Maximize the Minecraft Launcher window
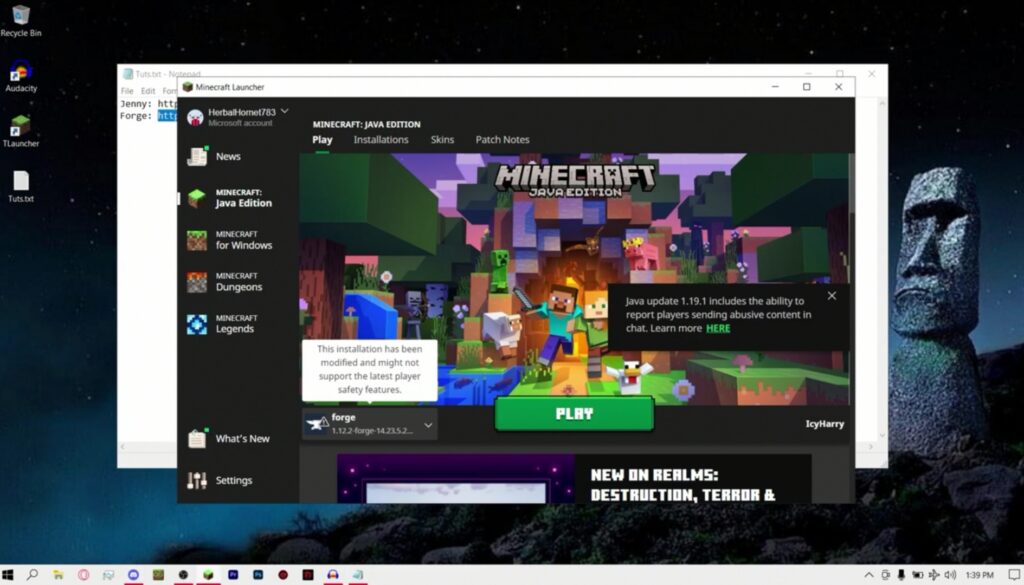This screenshot has height=585, width=1024. pos(807,87)
